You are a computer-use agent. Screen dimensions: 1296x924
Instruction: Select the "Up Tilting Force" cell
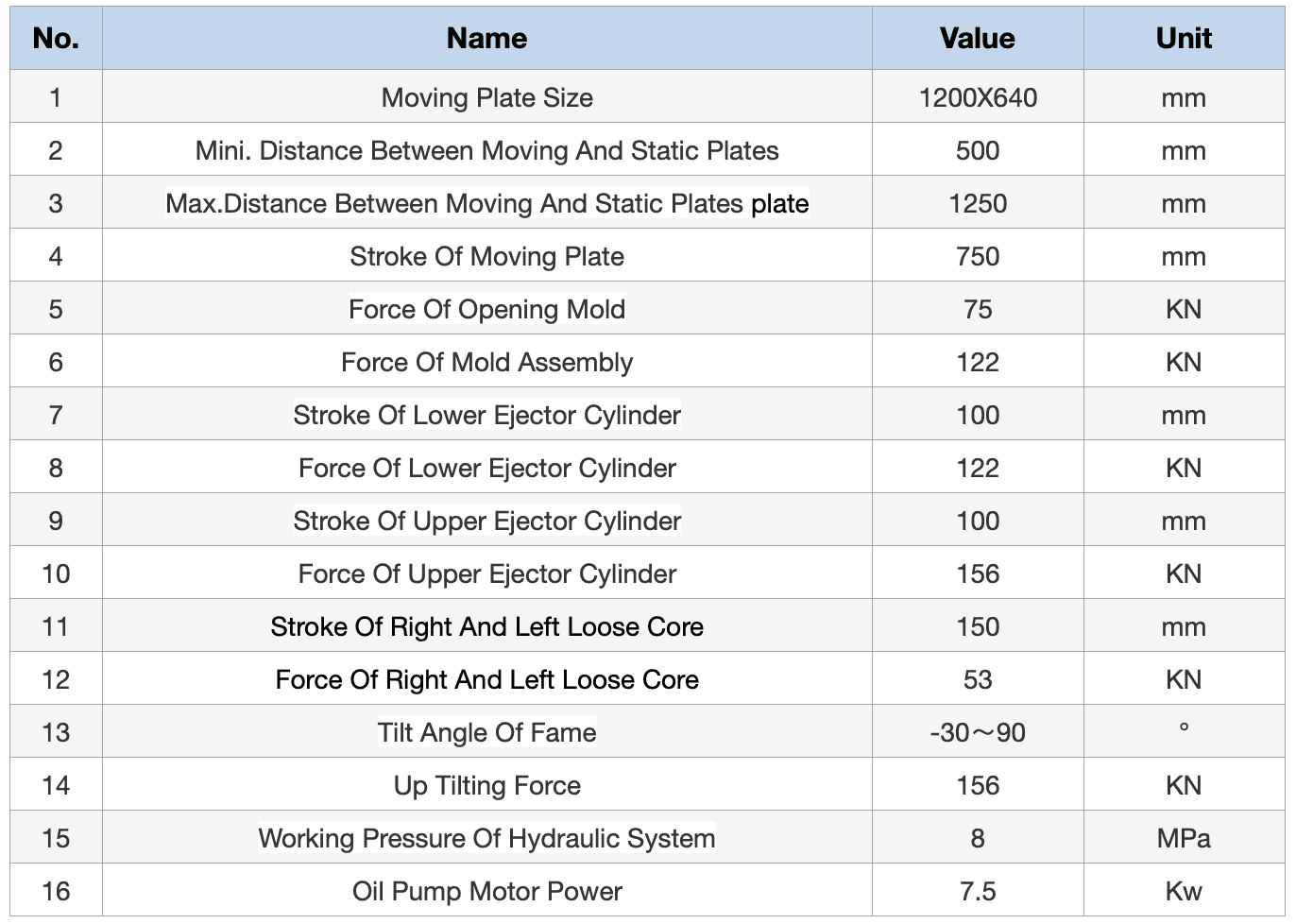click(486, 785)
